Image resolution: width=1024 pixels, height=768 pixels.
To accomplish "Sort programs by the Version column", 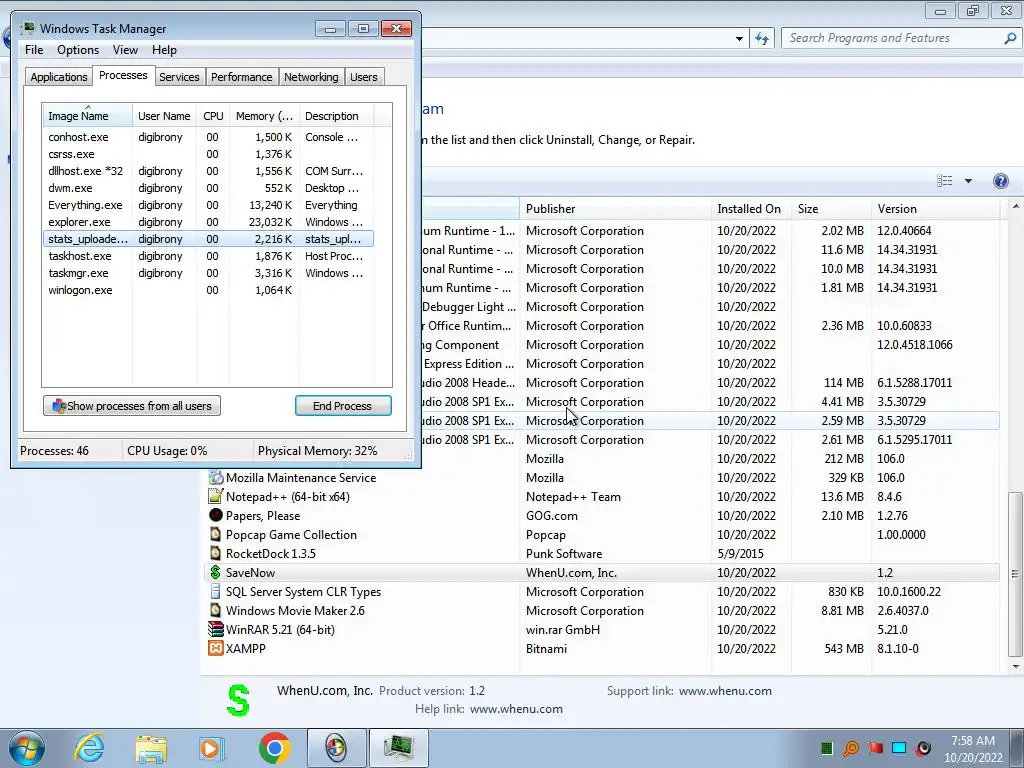I will point(935,209).
